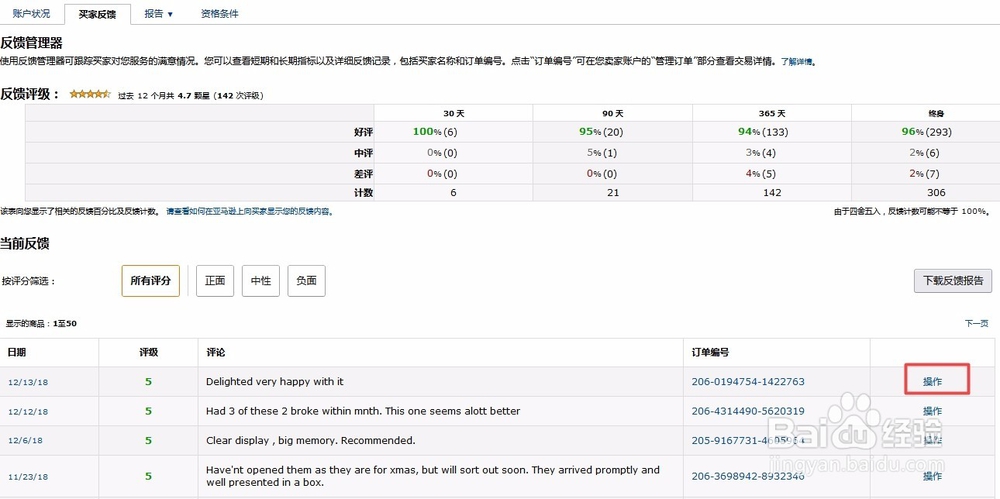Click the comment starting 'Had 3 of these'
The height and width of the screenshot is (499, 1000).
[363, 411]
